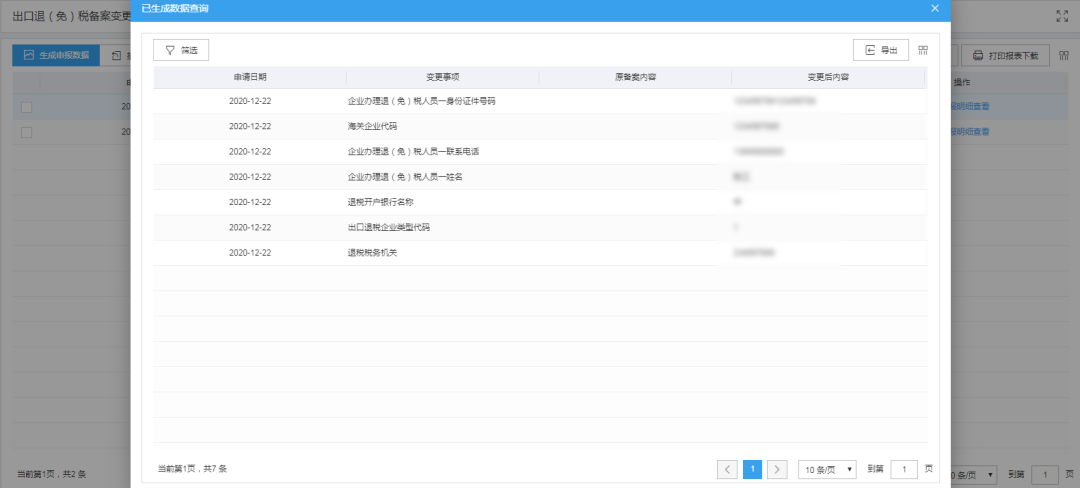Click the funnel filter icon in dialog
The image size is (1080, 488).
(x=170, y=50)
